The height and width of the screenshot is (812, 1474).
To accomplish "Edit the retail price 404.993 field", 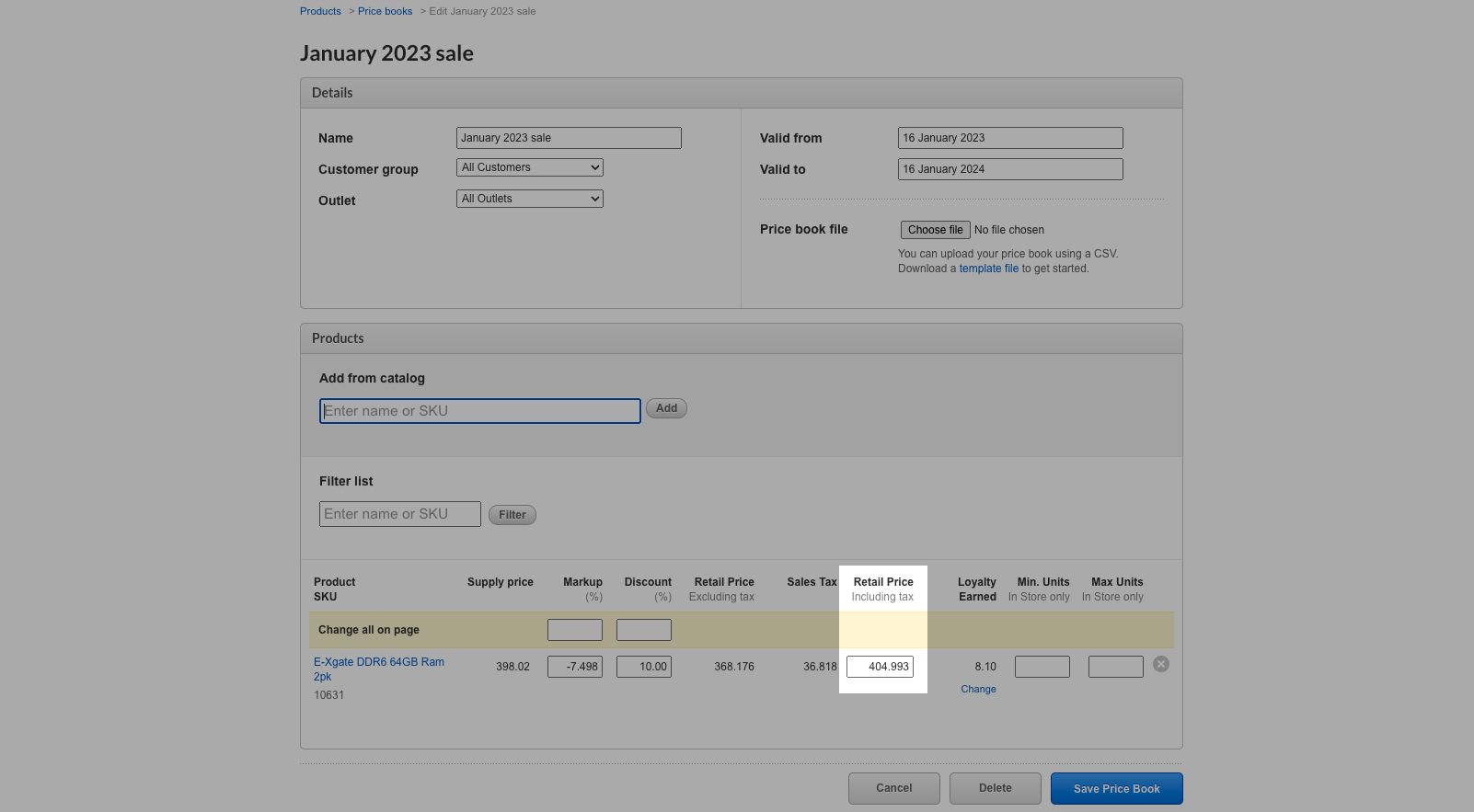I will 880,667.
